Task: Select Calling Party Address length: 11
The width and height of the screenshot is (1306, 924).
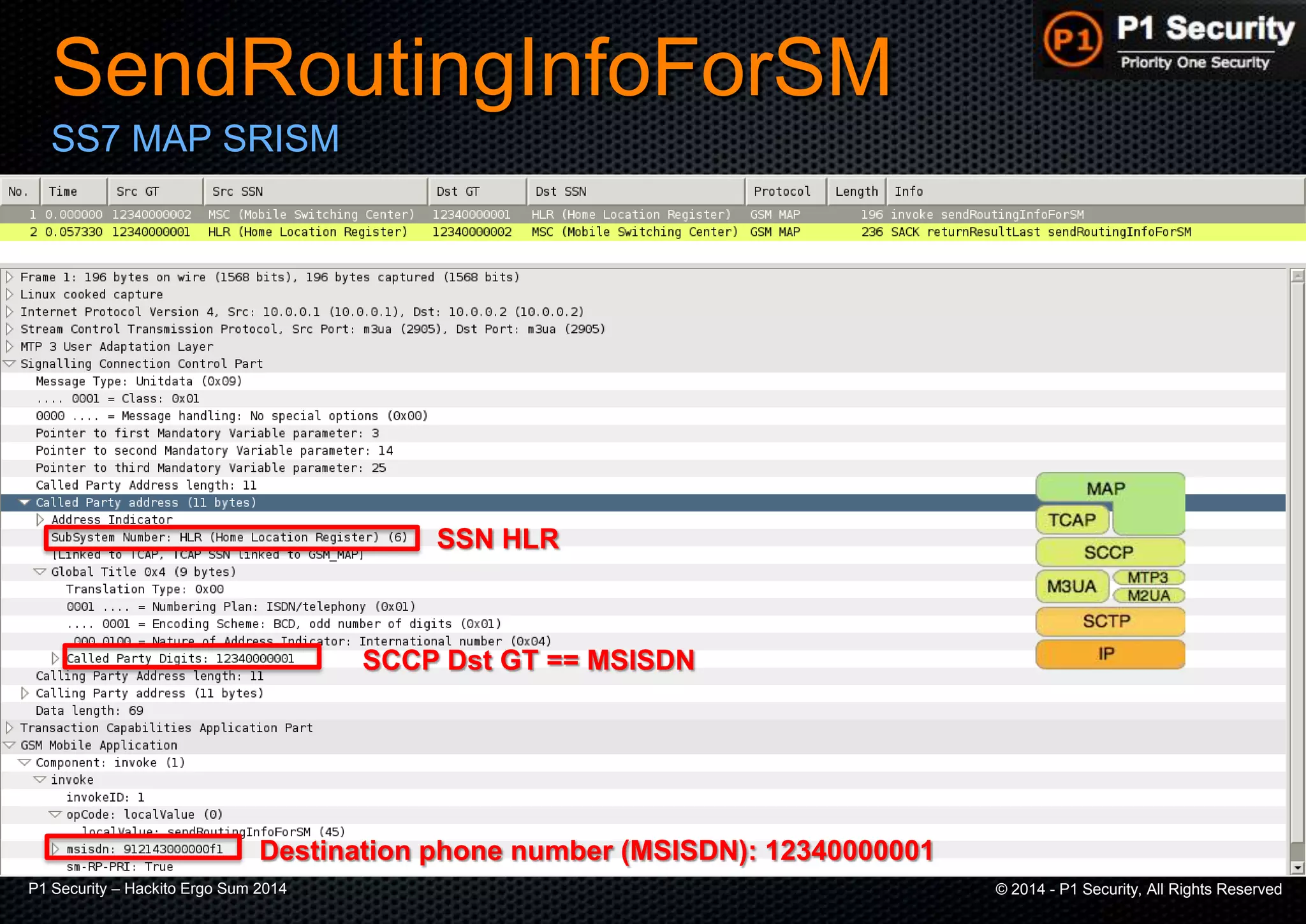Action: 643,676
